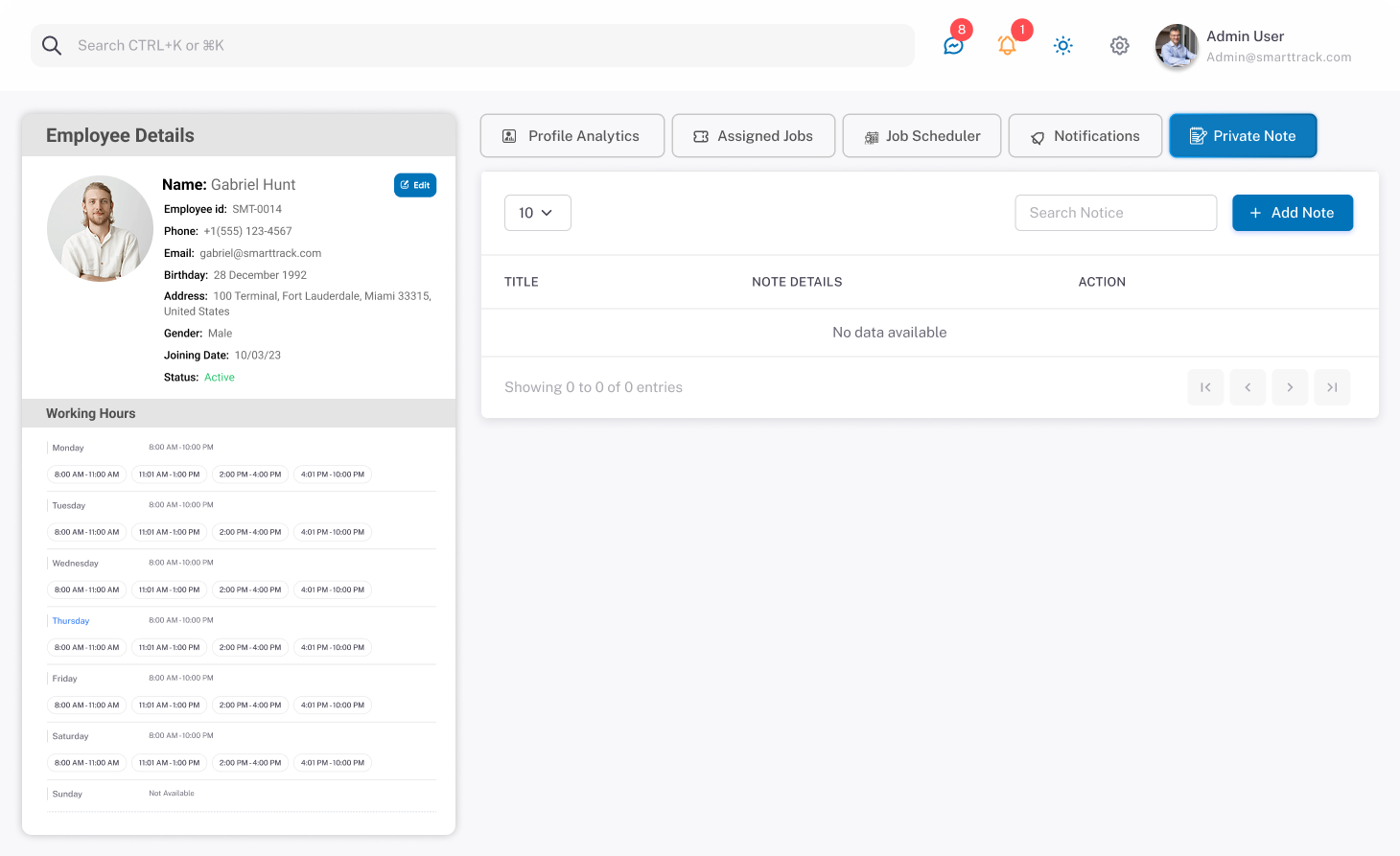
Task: Select Monday's 8:00 AM - 11:00 AM slot
Action: click(87, 474)
